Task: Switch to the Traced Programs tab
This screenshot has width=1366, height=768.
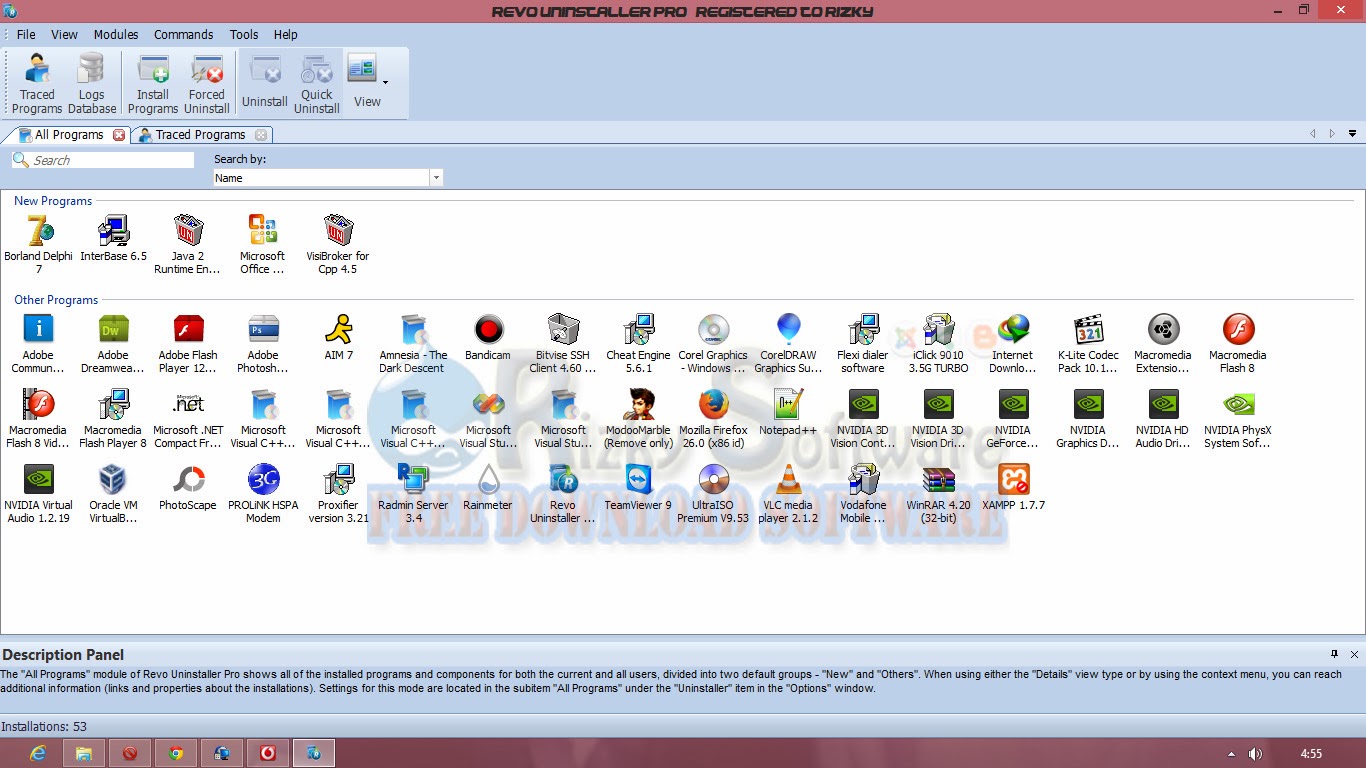Action: coord(201,134)
